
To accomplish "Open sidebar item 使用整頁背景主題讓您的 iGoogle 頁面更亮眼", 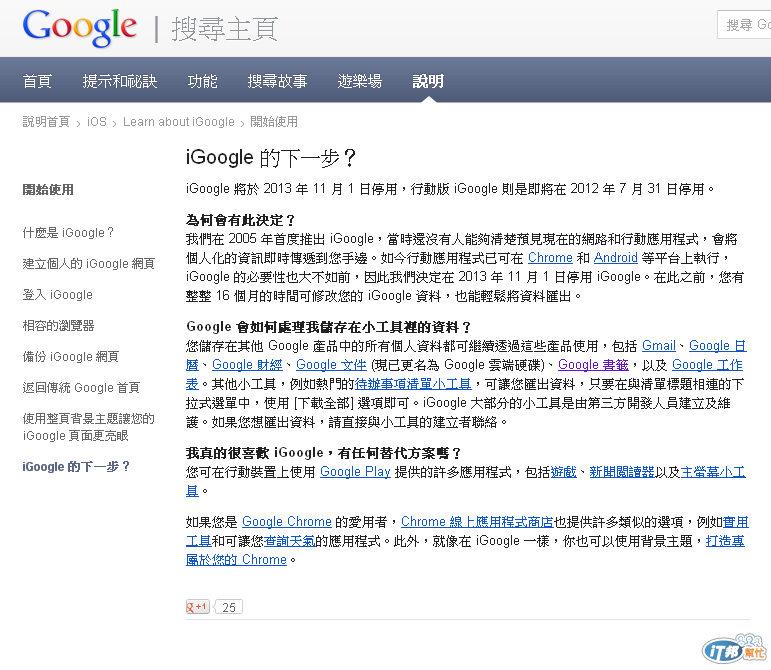I will click(89, 427).
